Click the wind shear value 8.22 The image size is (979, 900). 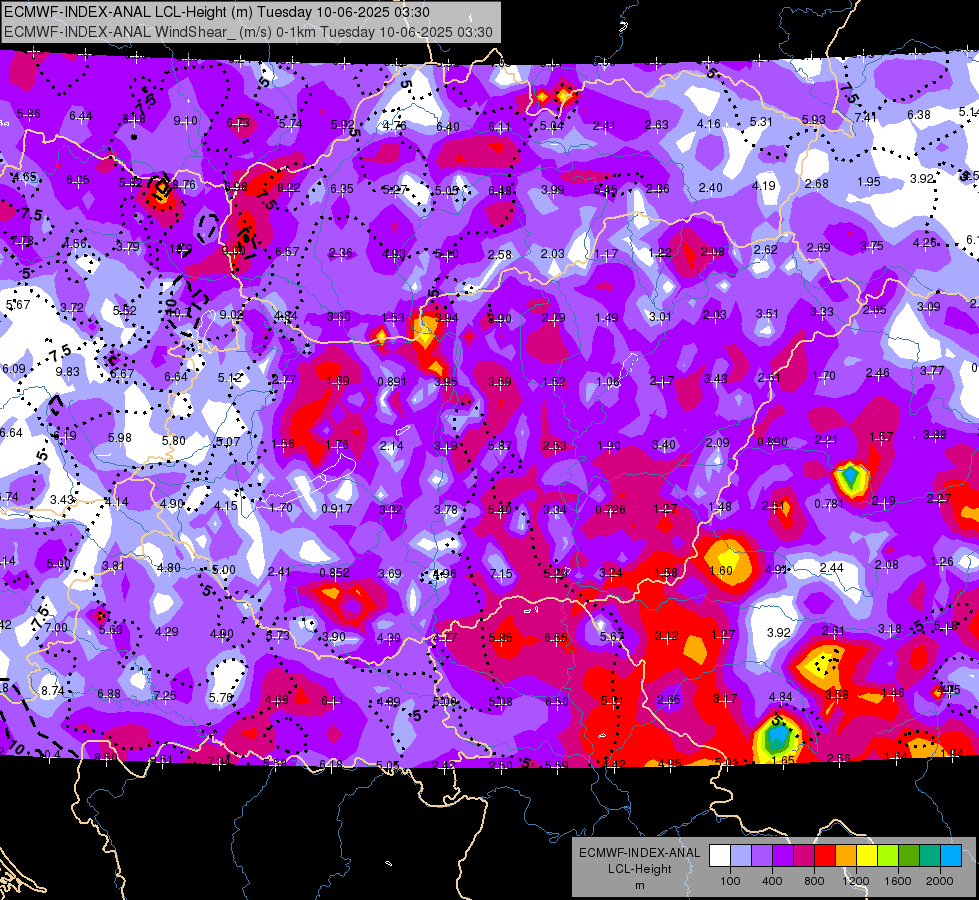coord(289,187)
